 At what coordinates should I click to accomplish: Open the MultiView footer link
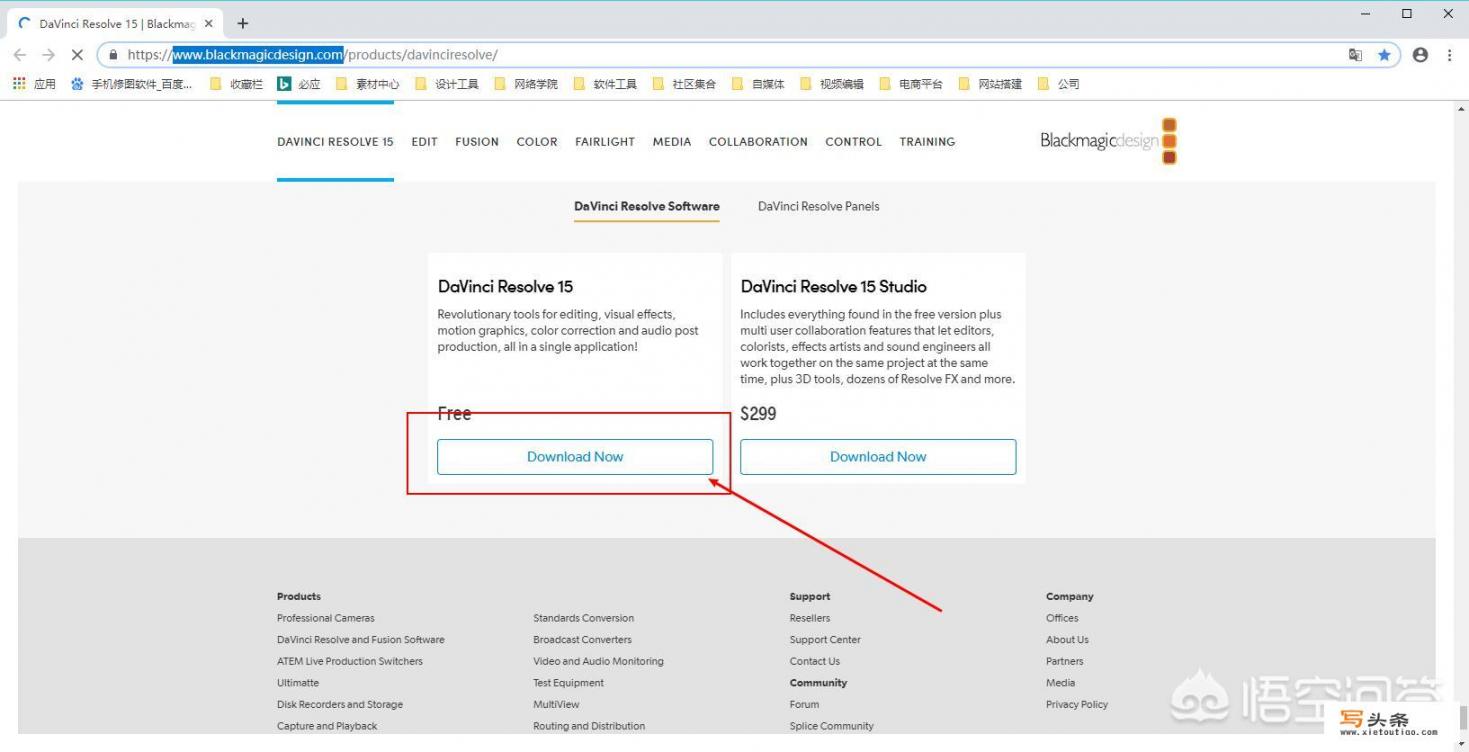tap(557, 705)
